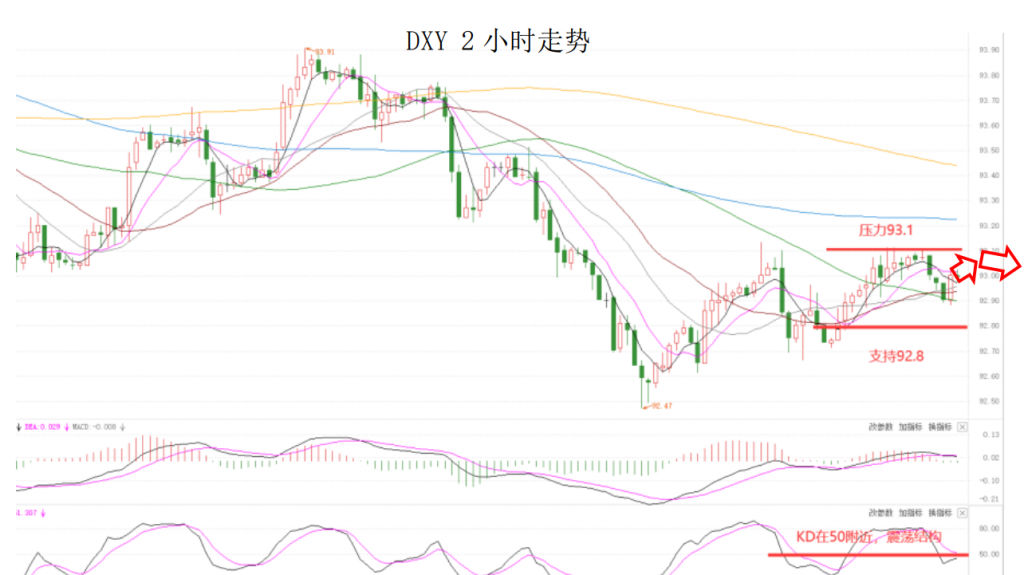Click the 93.50 price axis label
The height and width of the screenshot is (575, 1024).
(x=989, y=150)
